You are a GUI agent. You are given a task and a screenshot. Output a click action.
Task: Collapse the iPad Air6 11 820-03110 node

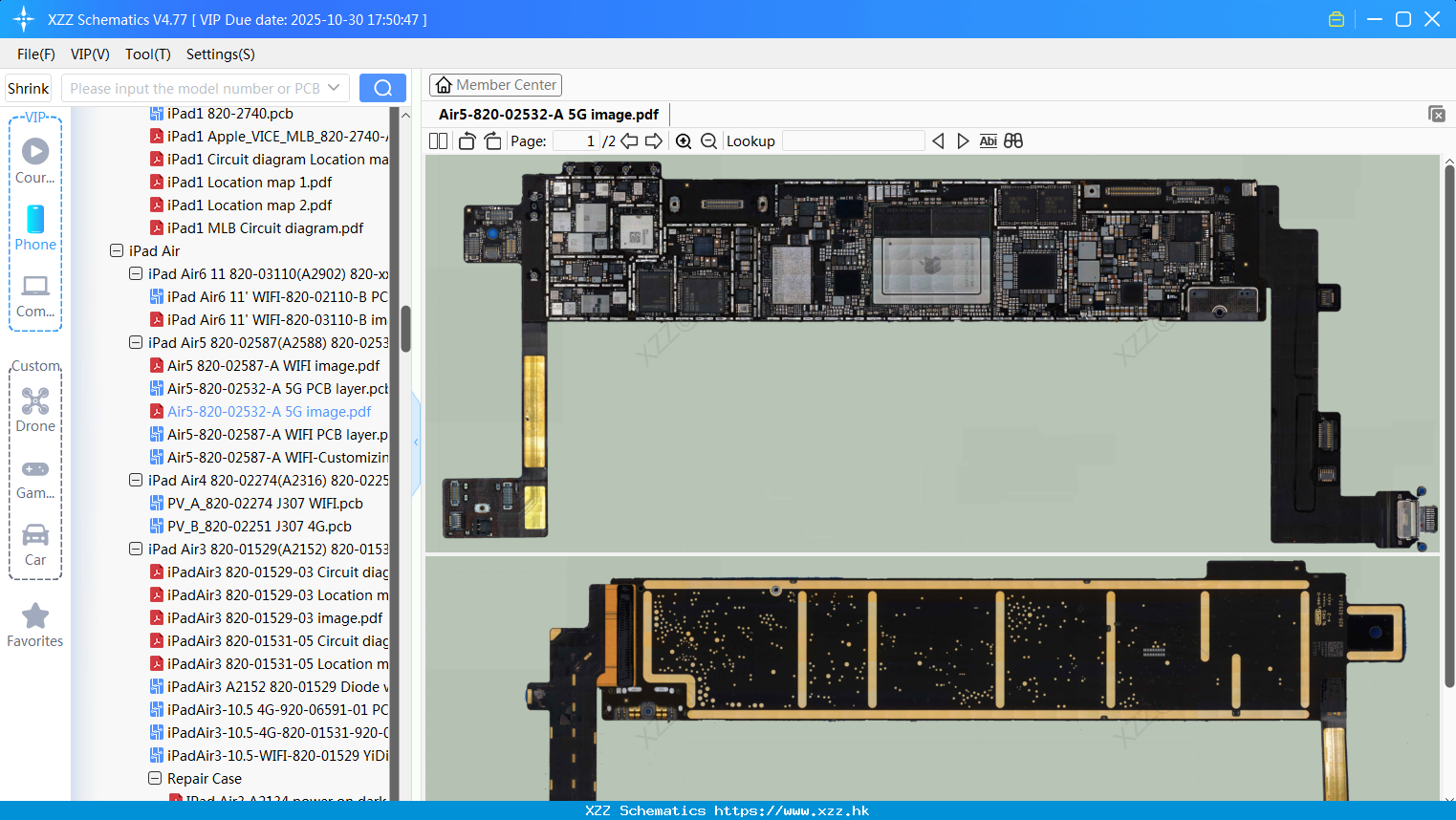point(136,273)
